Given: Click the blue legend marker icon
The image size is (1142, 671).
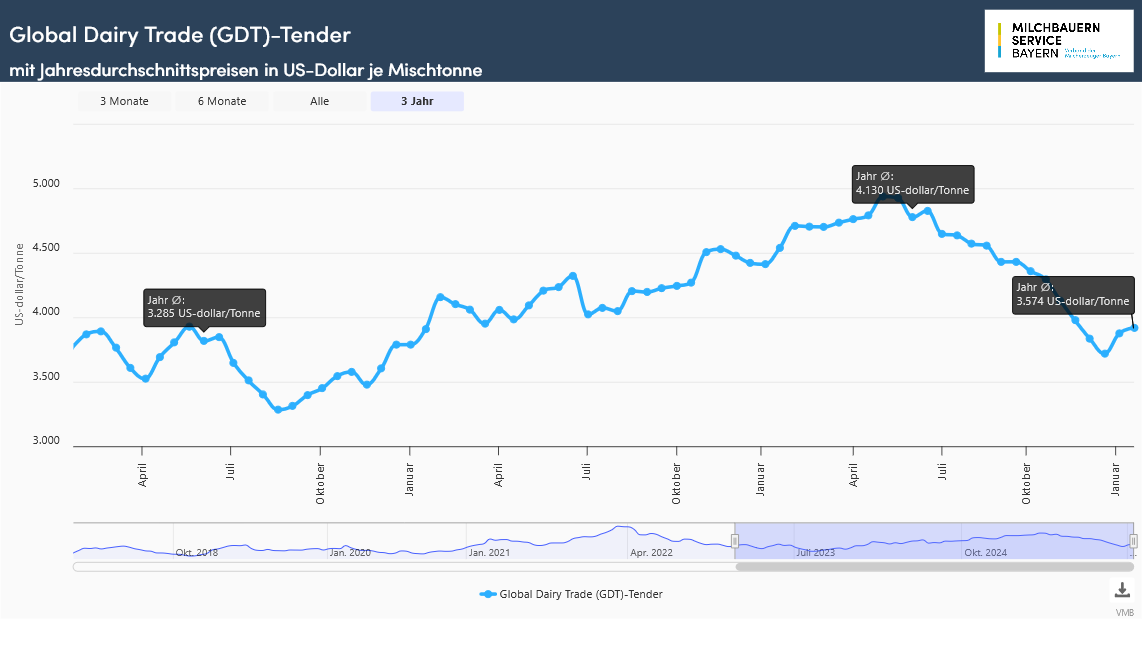Looking at the screenshot, I should tap(487, 594).
